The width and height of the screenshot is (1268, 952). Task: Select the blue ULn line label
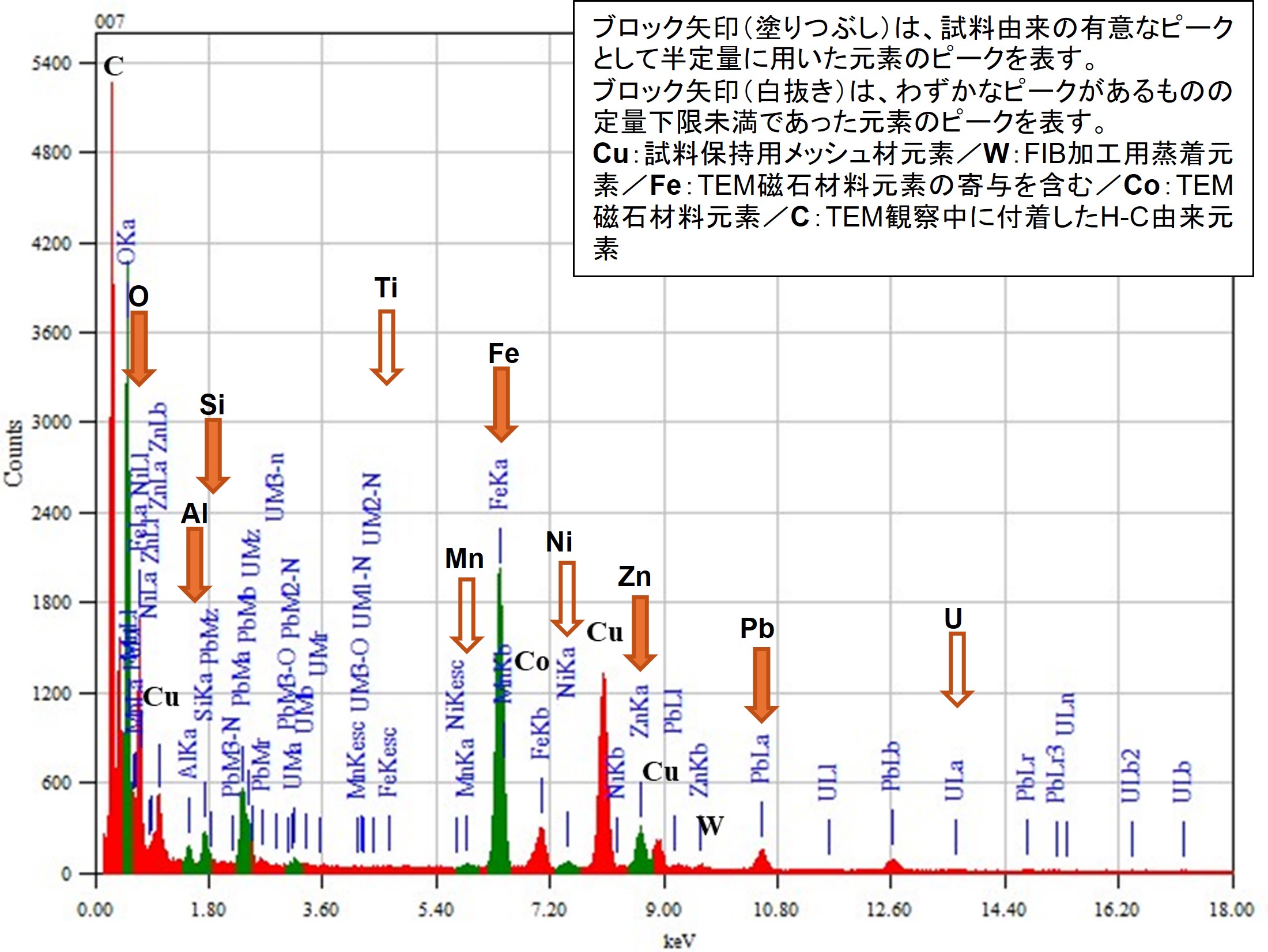1066,713
